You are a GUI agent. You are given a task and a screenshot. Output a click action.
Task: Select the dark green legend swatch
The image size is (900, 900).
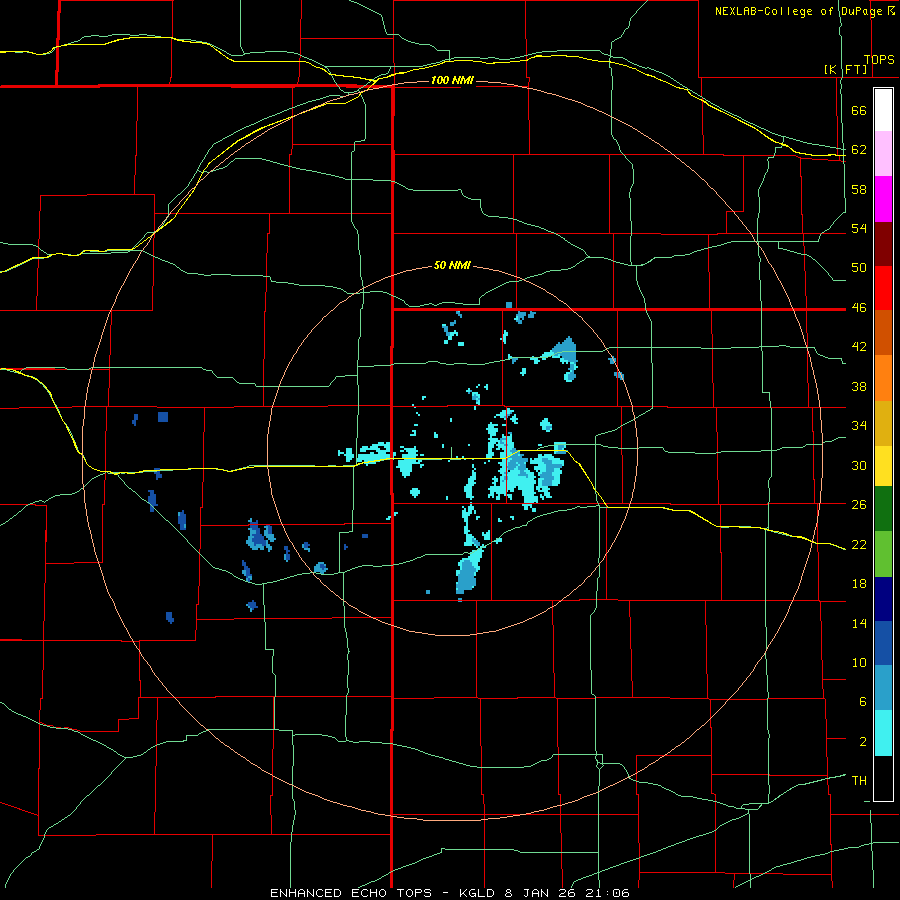coord(883,509)
